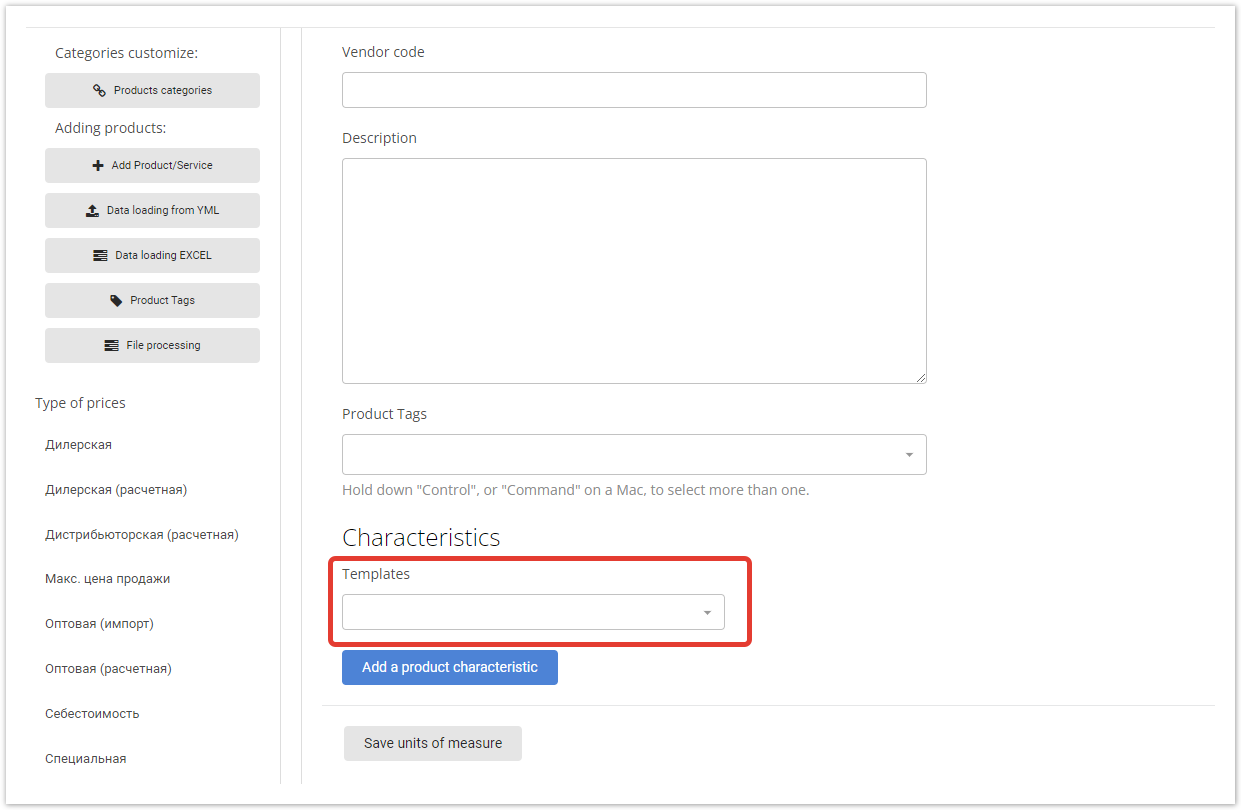Click Save units of measure button
Viewport: 1241px width, 810px height.
coord(433,743)
